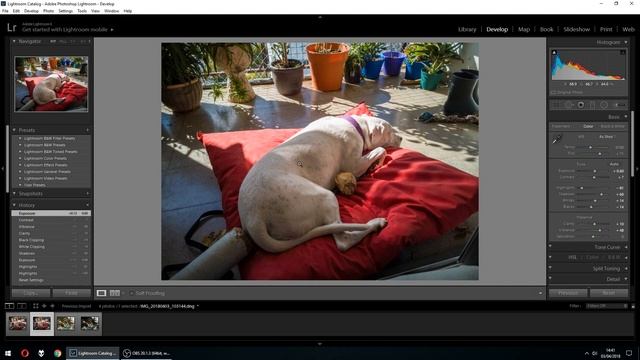Adjust the Vibrance slider
Image resolution: width=640 pixels, height=360 pixels.
(599, 230)
